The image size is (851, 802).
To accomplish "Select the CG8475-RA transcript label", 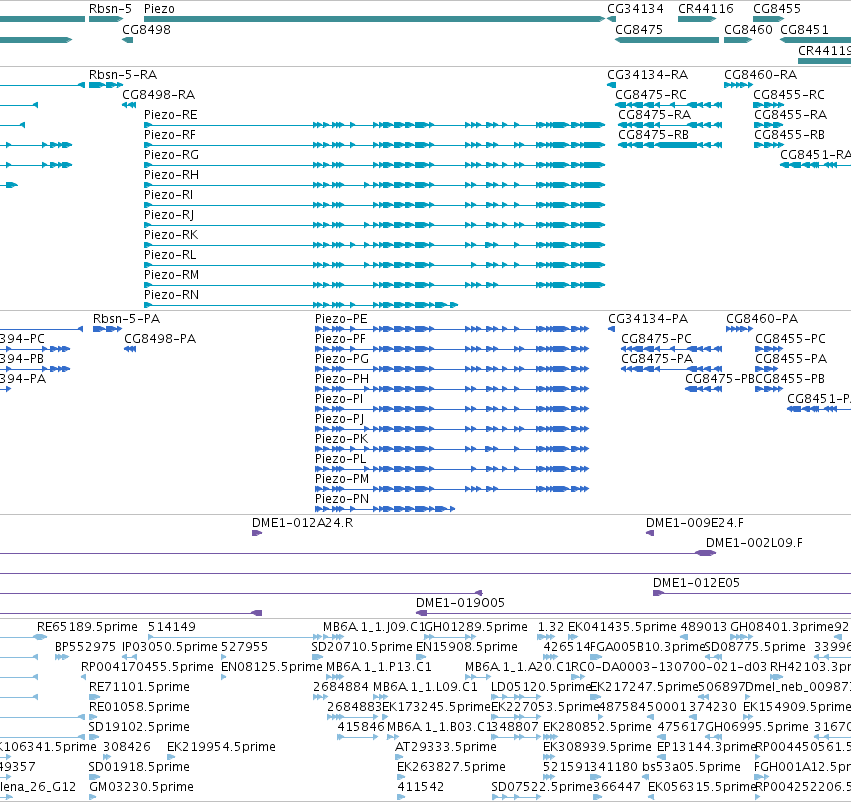I will click(655, 115).
